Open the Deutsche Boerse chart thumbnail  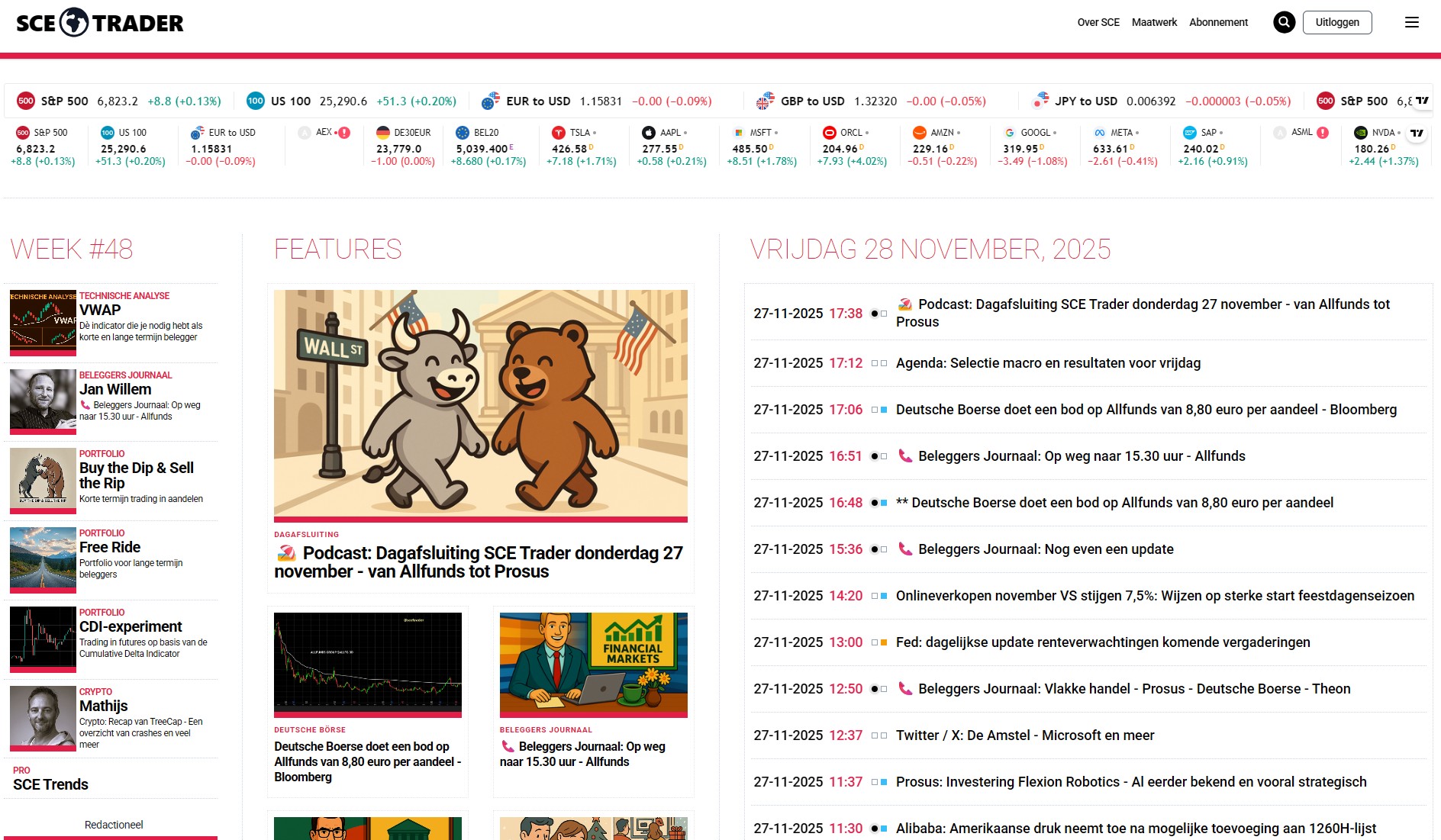367,662
